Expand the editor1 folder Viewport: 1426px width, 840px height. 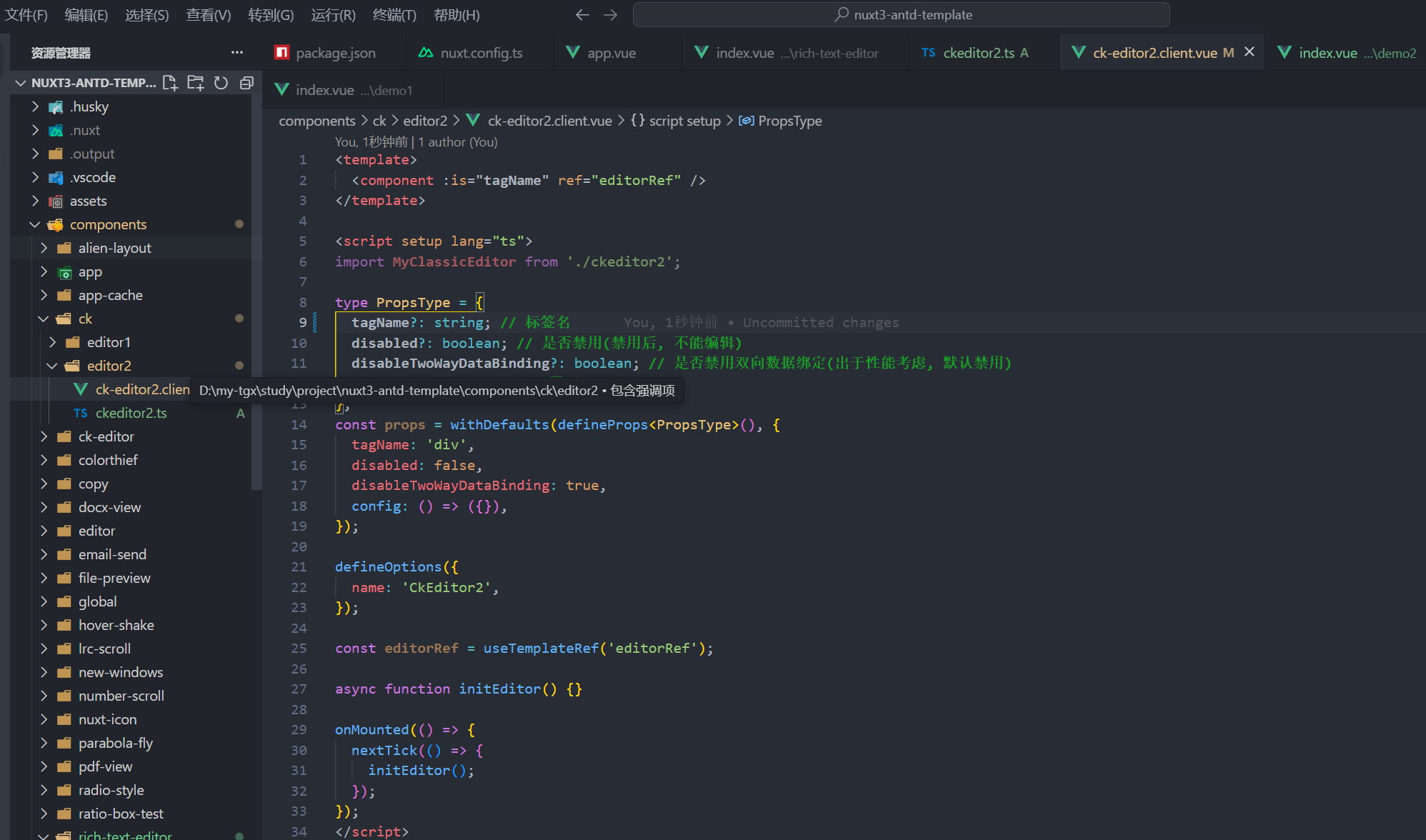(109, 342)
